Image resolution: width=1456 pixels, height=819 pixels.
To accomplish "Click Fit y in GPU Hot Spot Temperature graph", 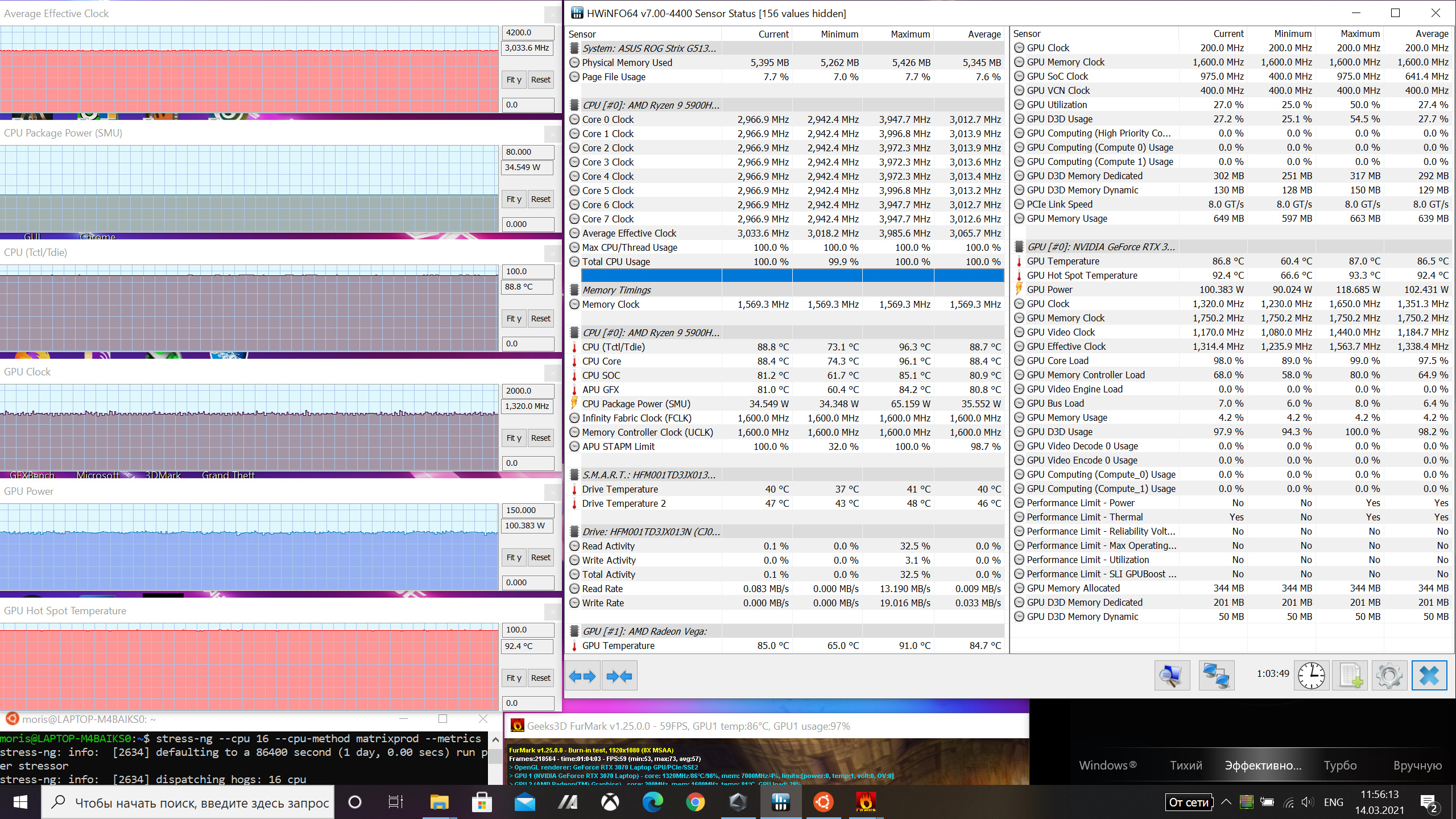I will tap(514, 678).
